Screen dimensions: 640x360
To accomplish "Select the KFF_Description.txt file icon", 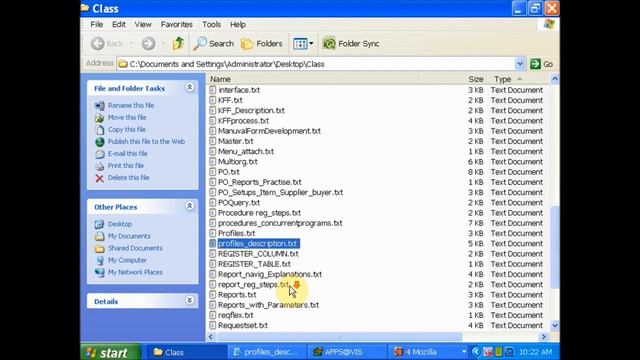I will (x=213, y=110).
